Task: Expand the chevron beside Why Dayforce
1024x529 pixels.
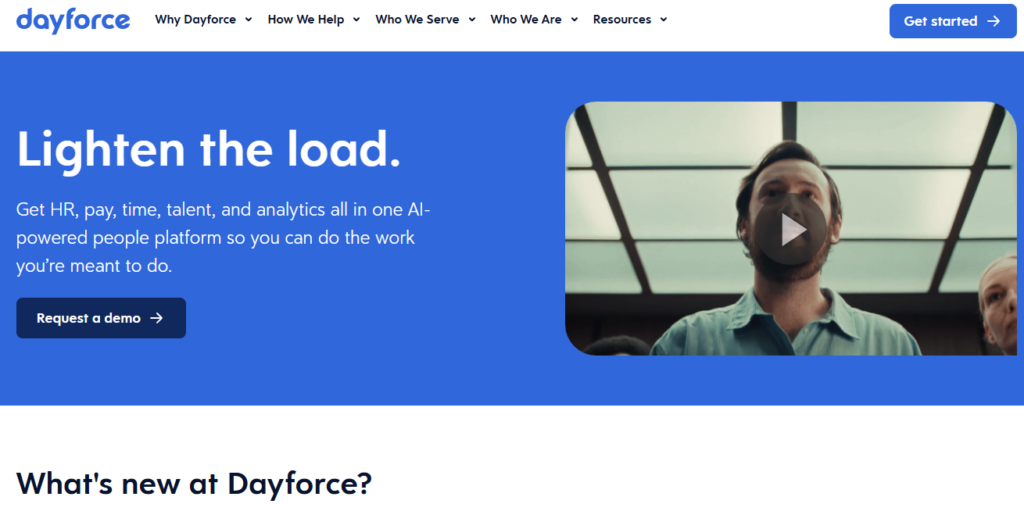Action: pos(248,20)
